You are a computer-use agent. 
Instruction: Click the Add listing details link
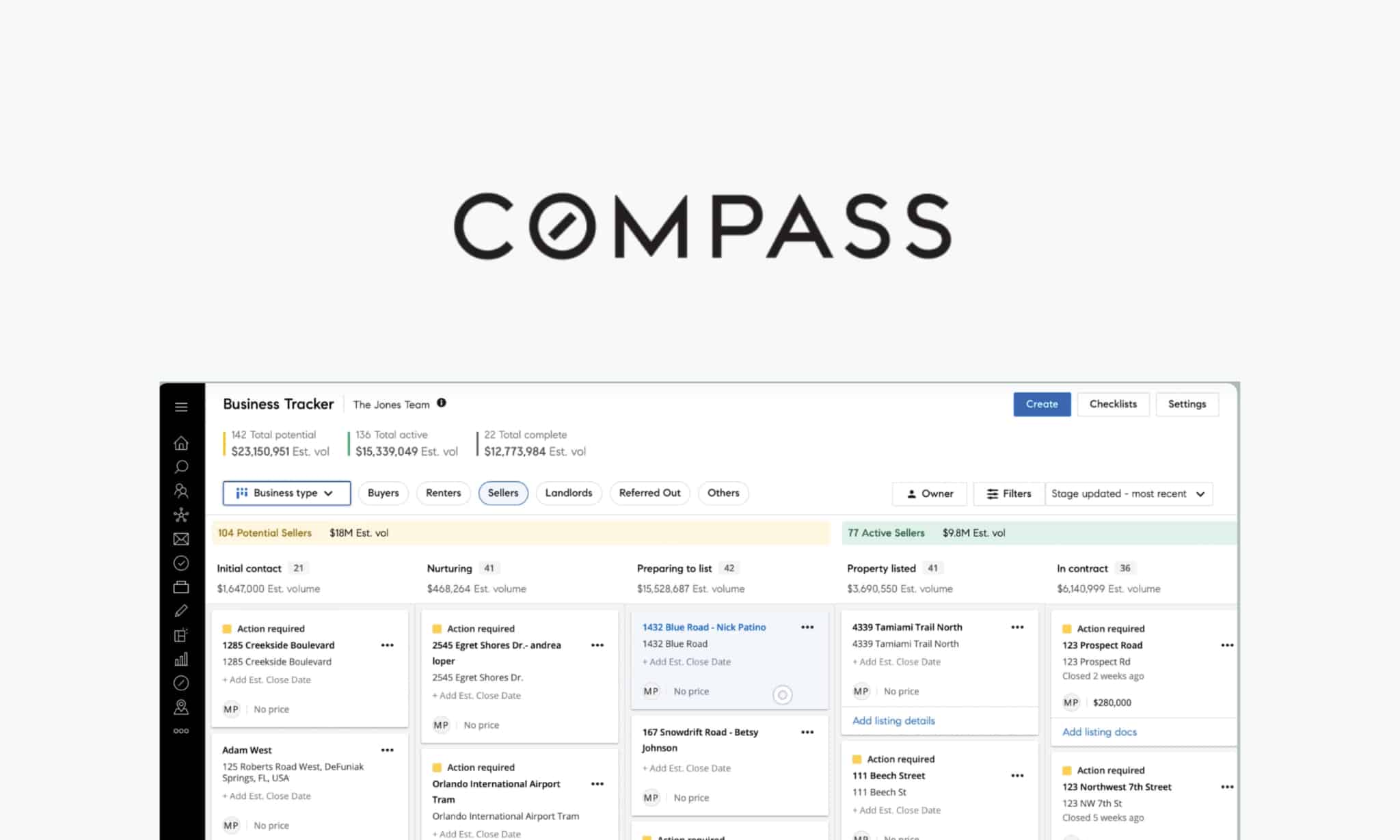[893, 720]
